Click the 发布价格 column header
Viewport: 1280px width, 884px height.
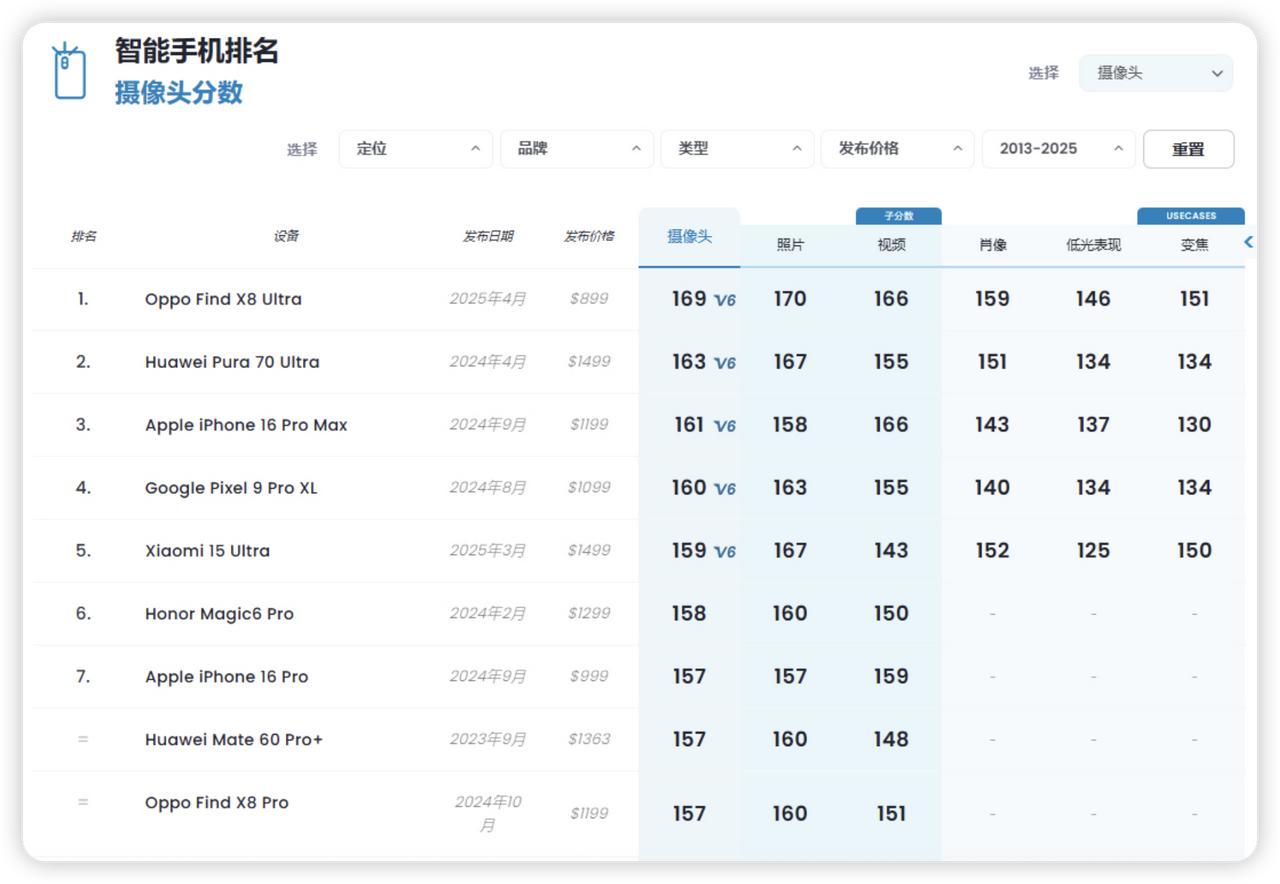pos(589,237)
